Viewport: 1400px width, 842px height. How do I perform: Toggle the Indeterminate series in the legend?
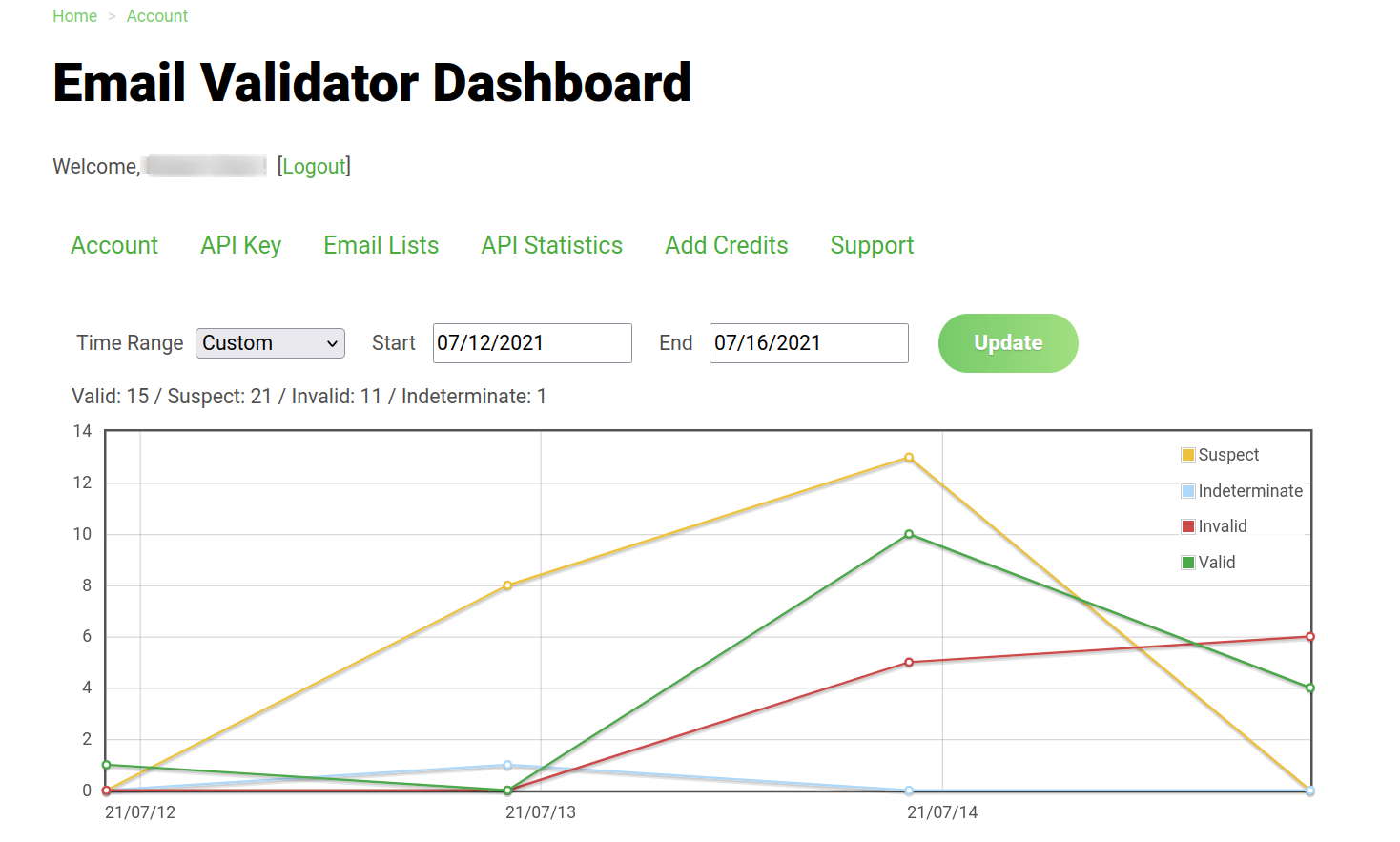click(x=1189, y=491)
